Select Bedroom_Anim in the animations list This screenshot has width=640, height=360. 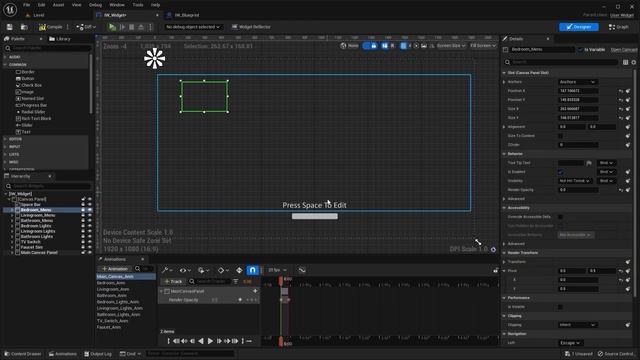(x=111, y=283)
